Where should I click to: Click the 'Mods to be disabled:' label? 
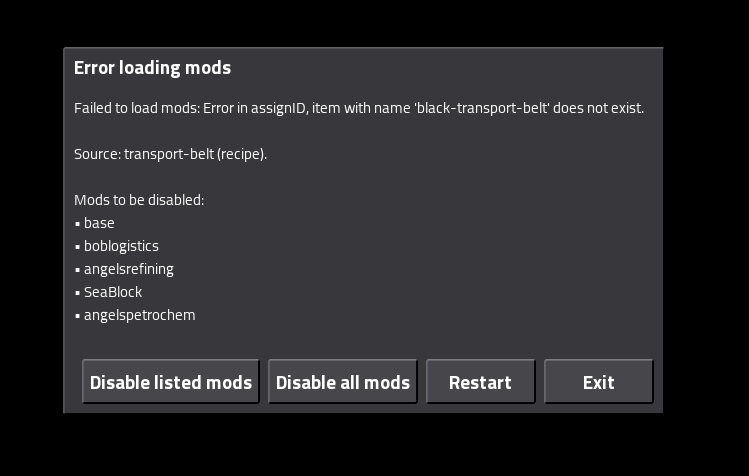click(x=139, y=200)
